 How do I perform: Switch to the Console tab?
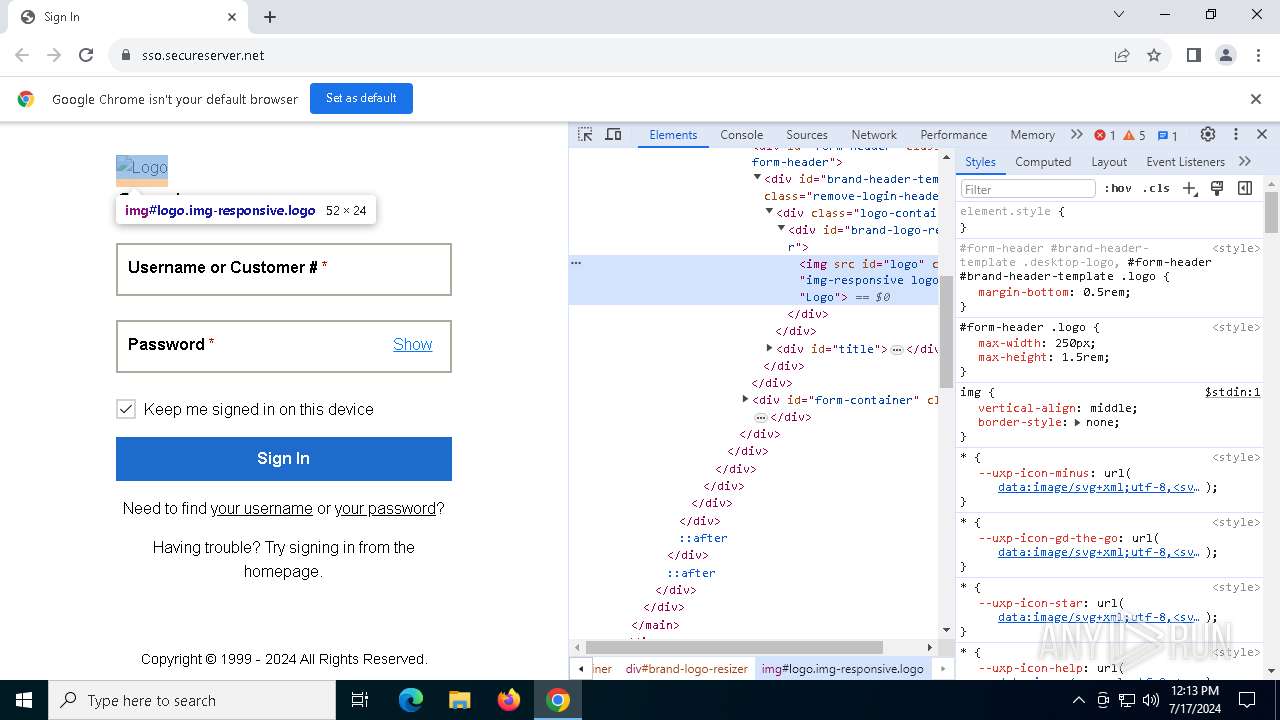coord(741,135)
